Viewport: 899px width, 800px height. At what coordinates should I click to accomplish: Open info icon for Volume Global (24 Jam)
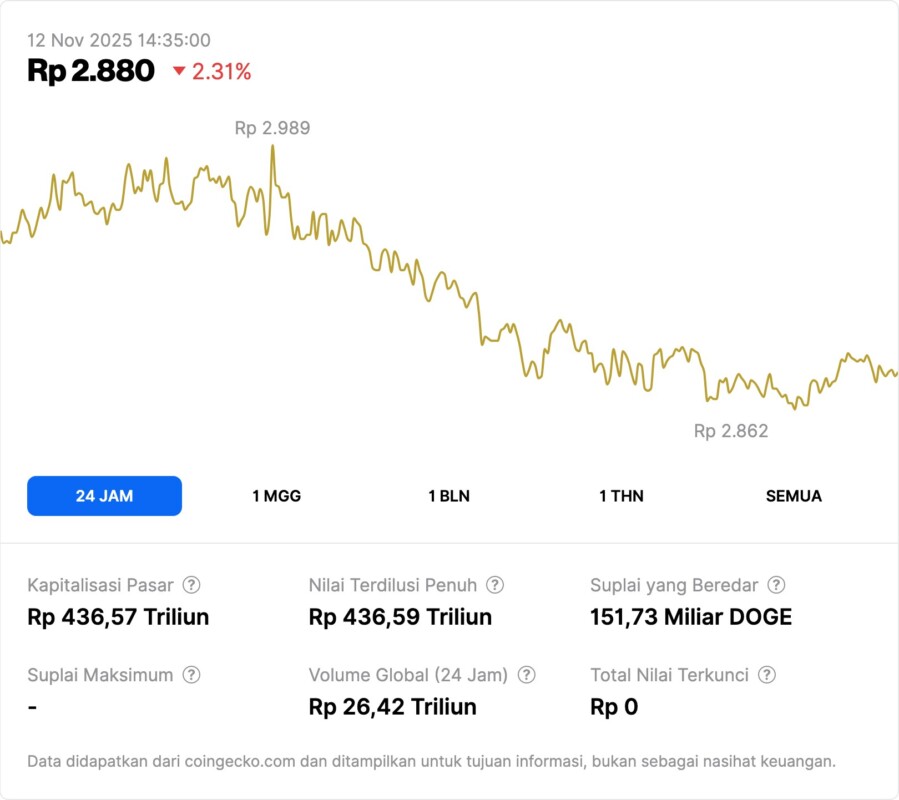(x=527, y=675)
